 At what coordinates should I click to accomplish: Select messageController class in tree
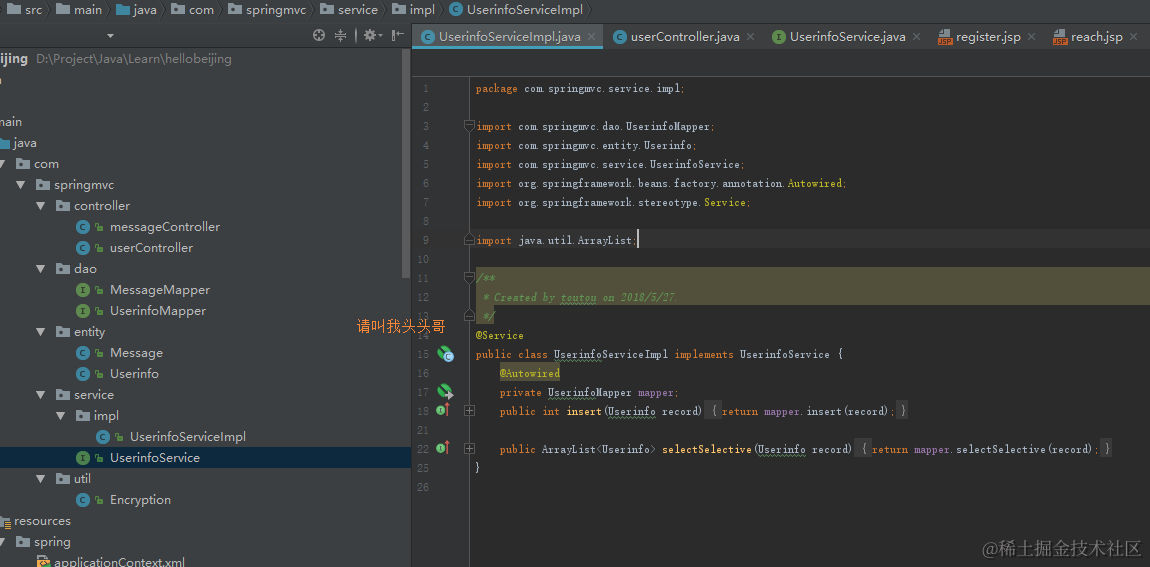coord(164,227)
